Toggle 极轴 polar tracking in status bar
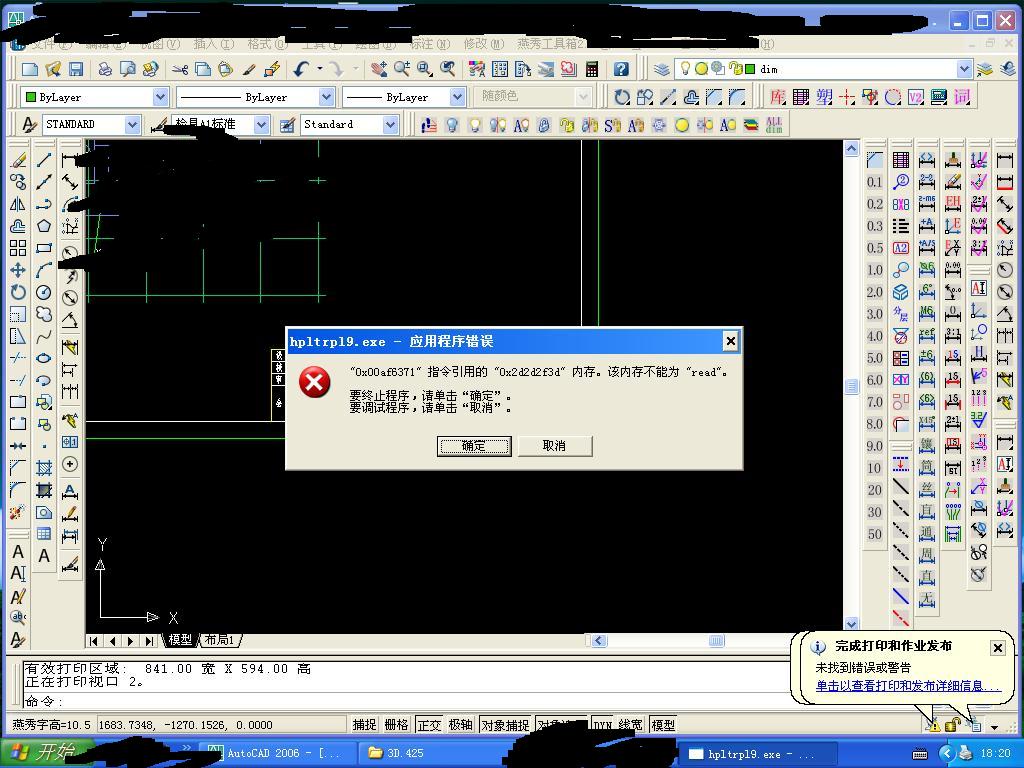The height and width of the screenshot is (768, 1024). click(460, 724)
